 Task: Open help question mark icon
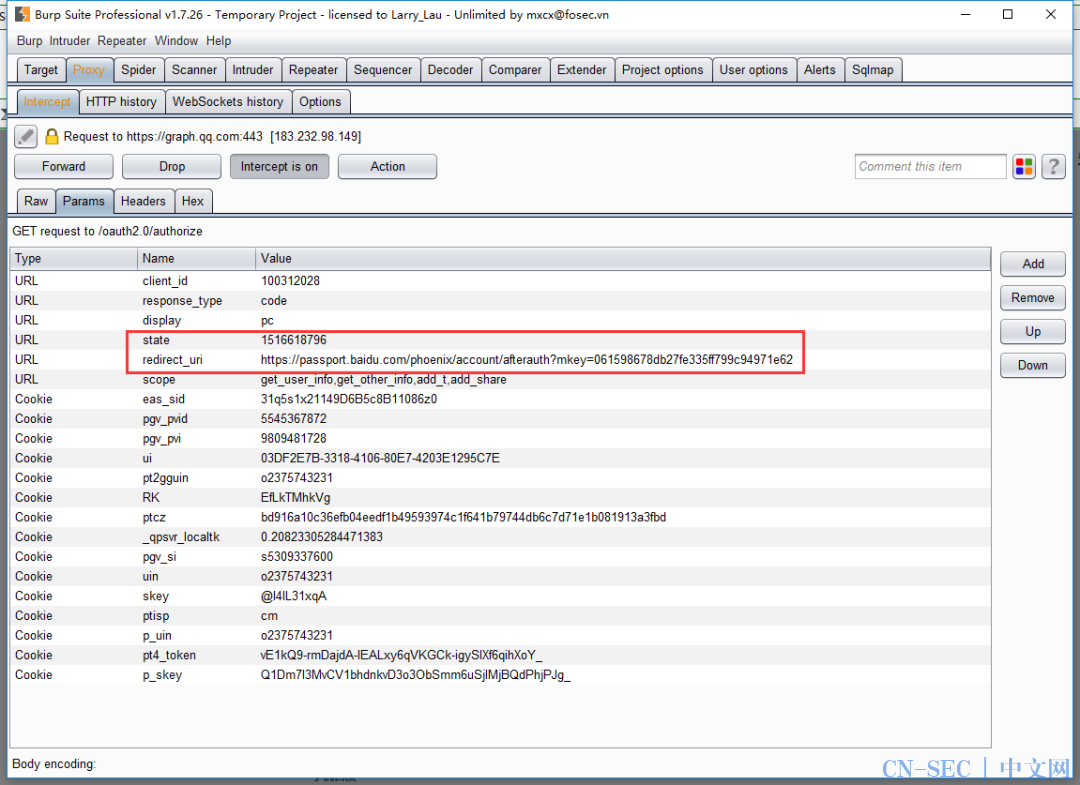[1053, 167]
